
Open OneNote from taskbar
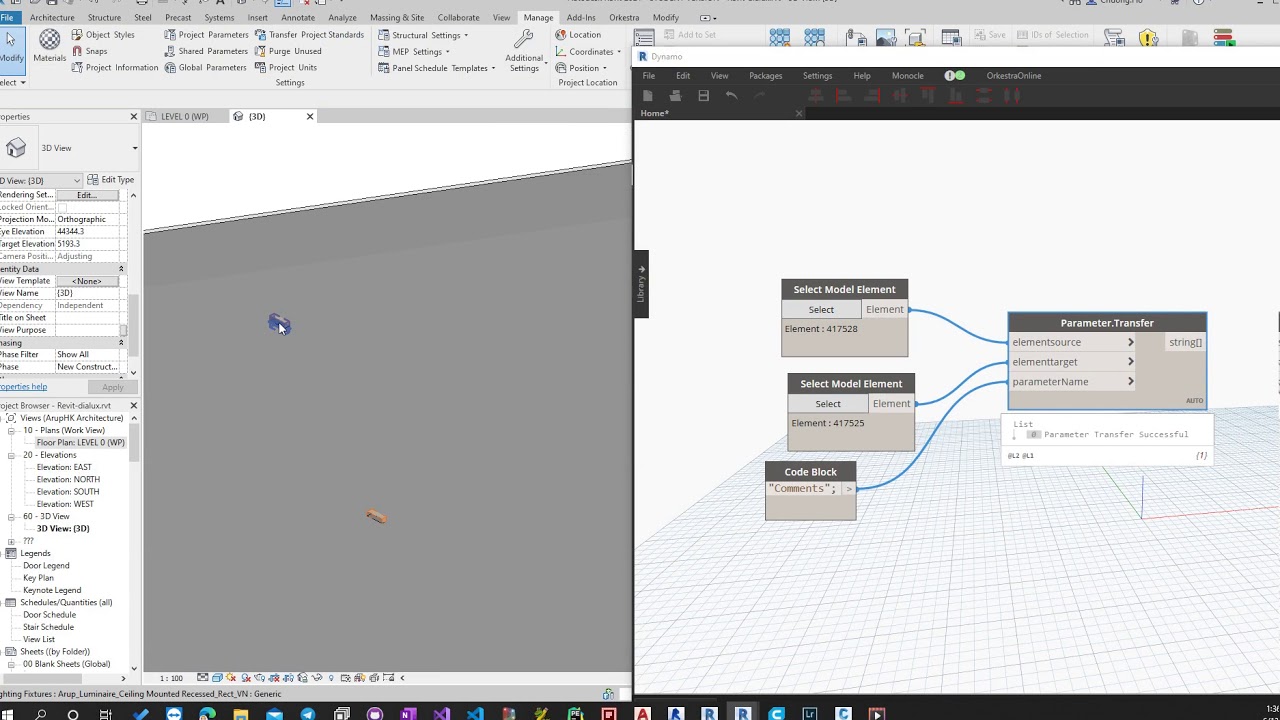408,714
